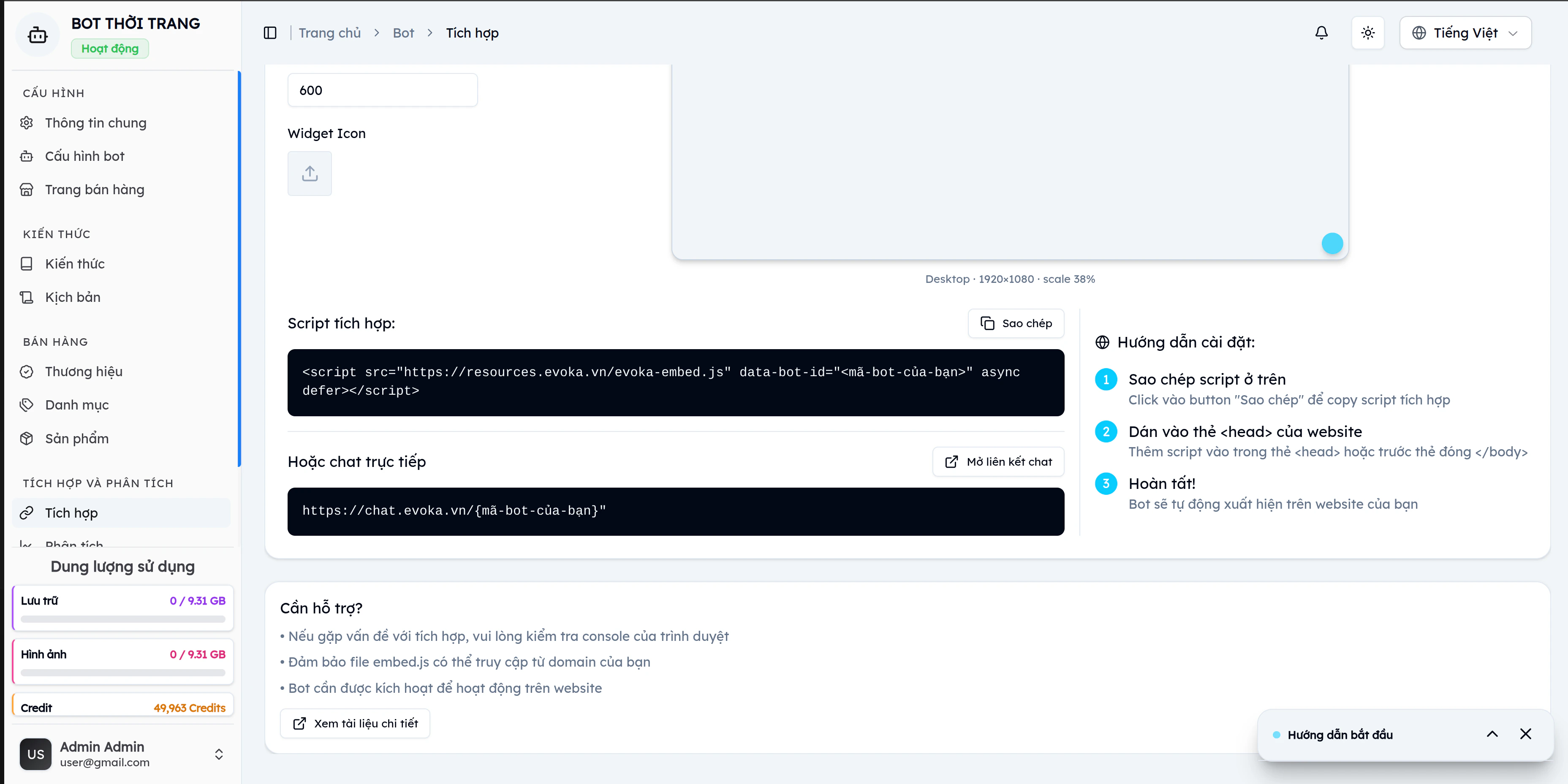
Task: Click Desktop 1920×1080 scale 38% label
Action: [x=1010, y=279]
